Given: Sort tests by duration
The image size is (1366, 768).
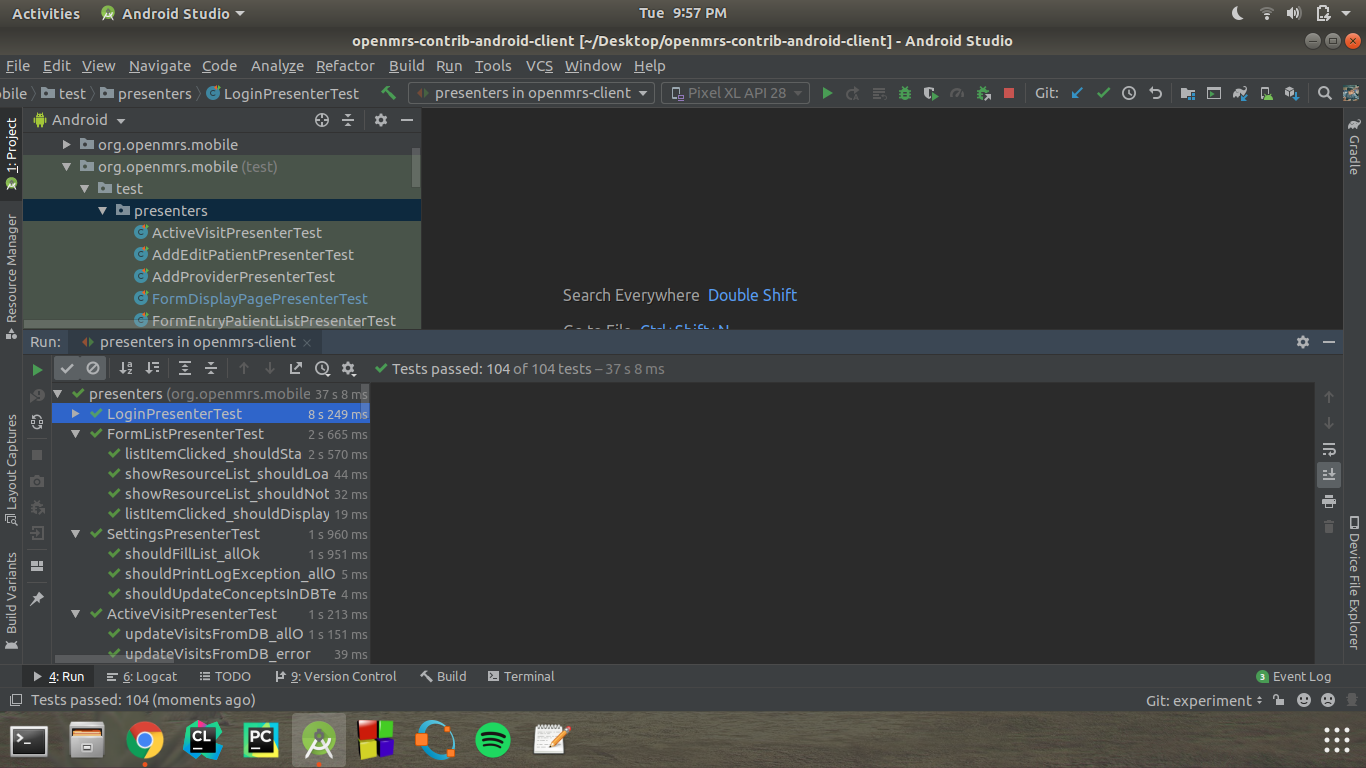Looking at the screenshot, I should coord(152,369).
